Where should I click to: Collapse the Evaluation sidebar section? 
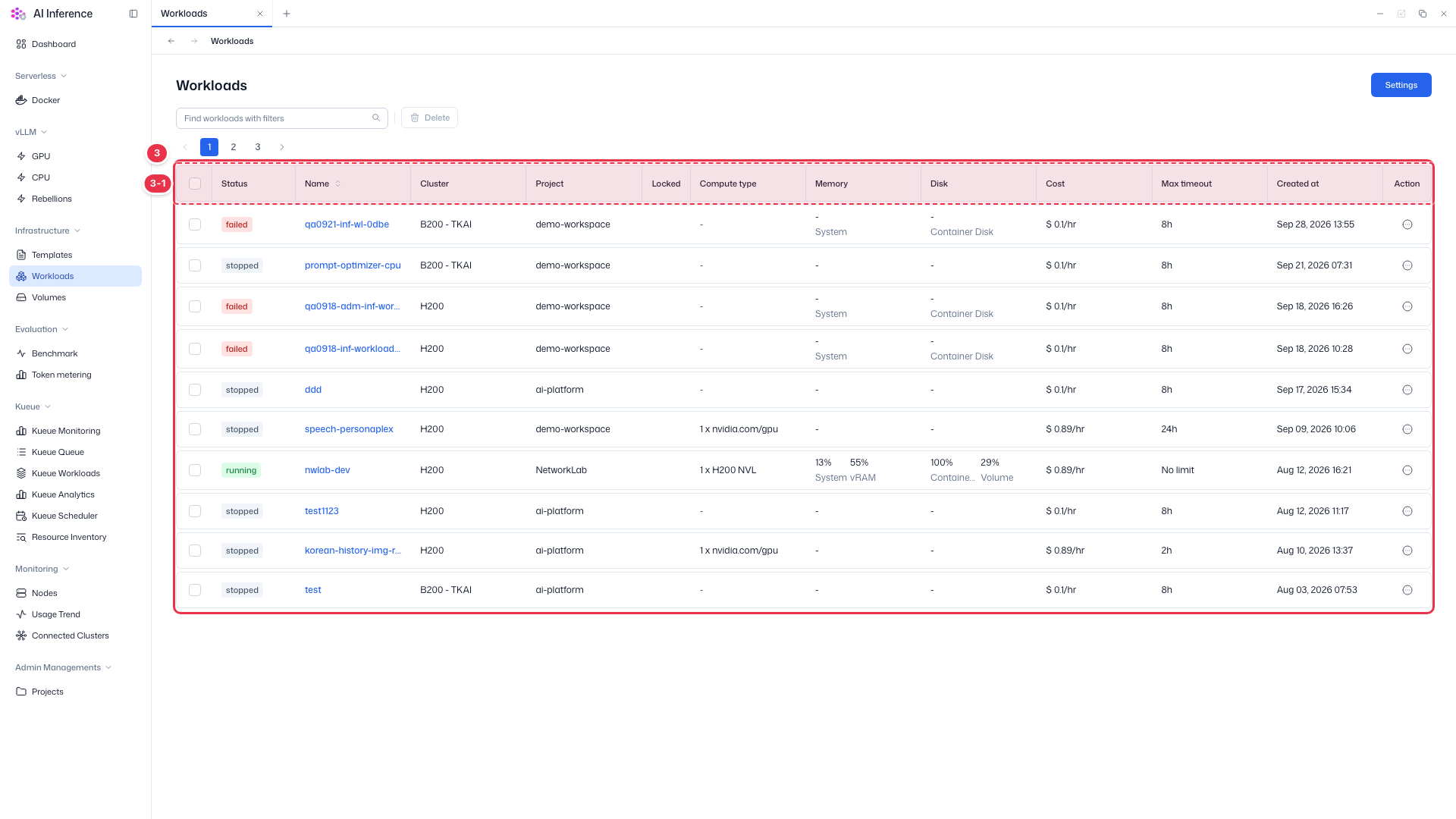pos(42,329)
